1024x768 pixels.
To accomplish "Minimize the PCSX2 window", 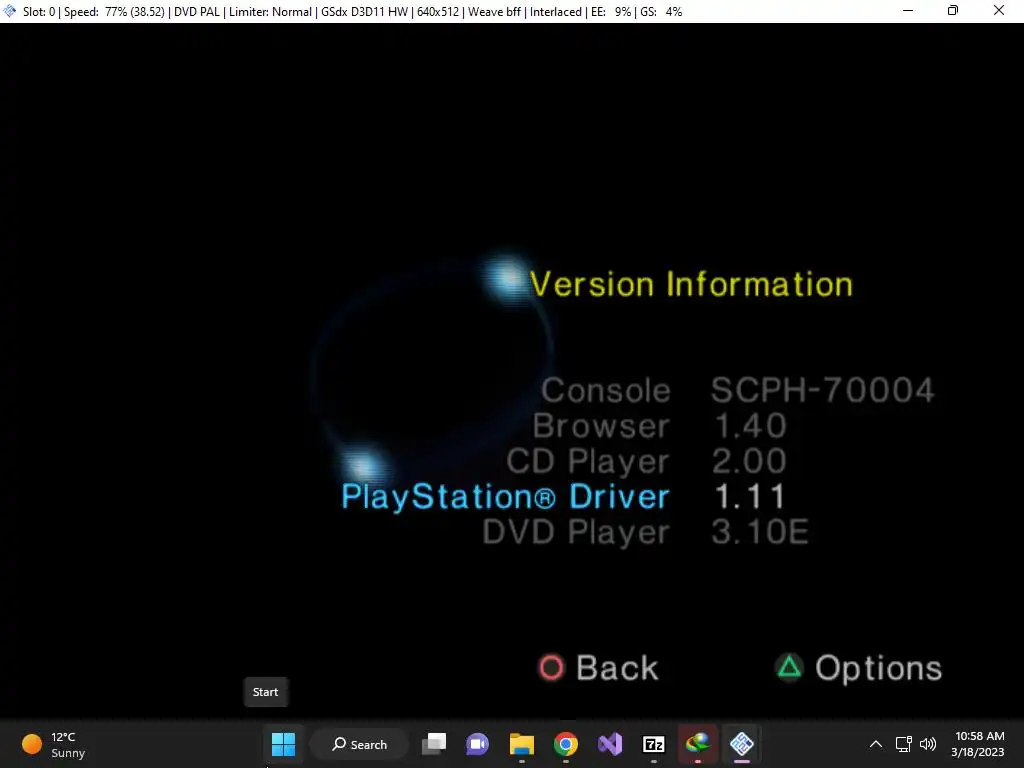I will point(908,10).
